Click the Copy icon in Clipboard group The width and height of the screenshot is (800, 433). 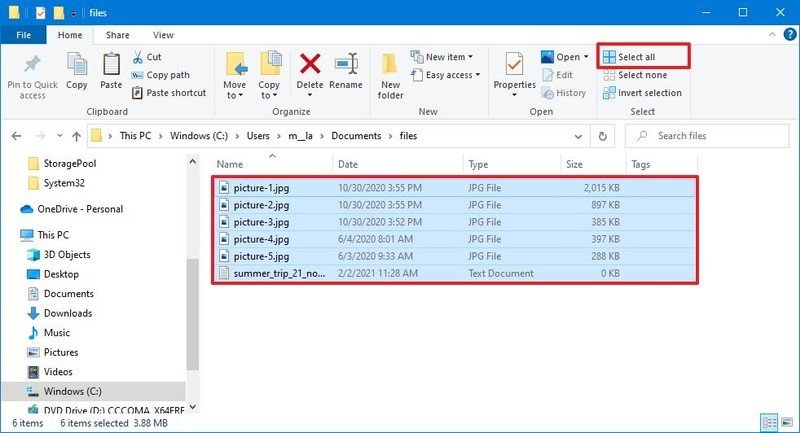point(77,66)
